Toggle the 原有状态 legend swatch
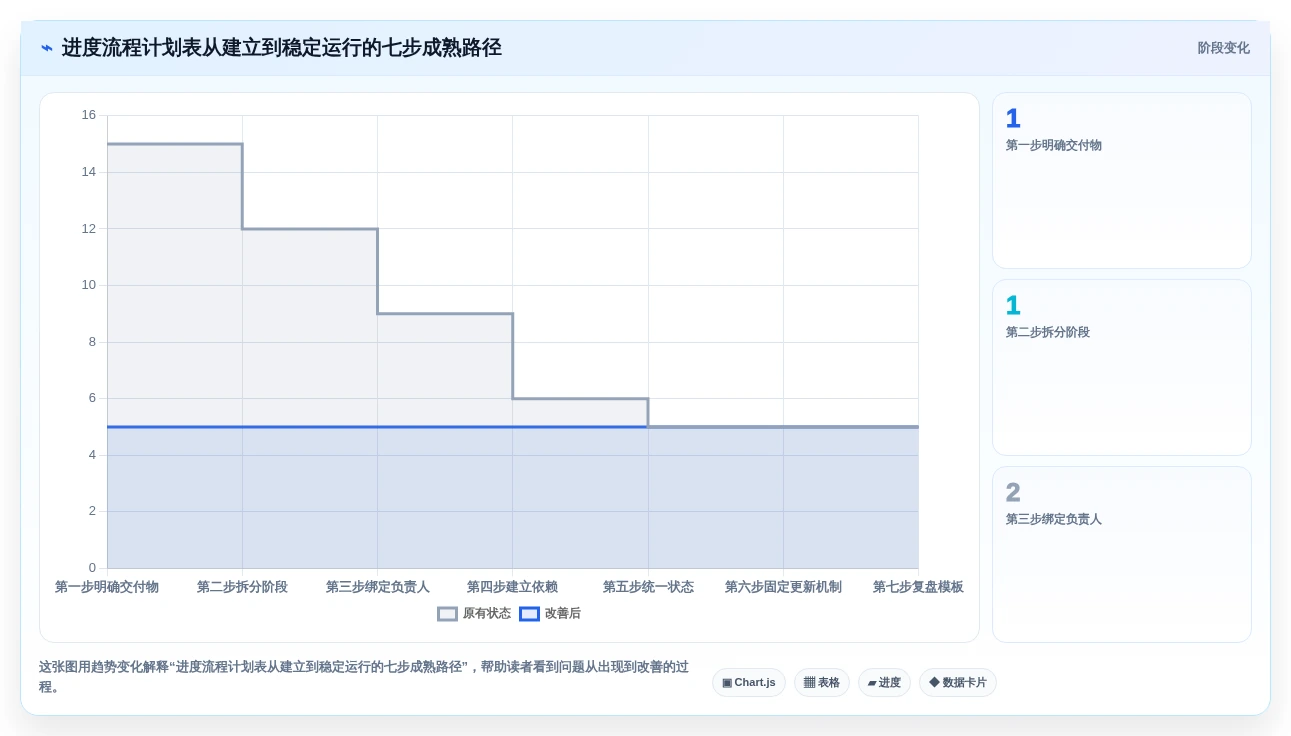 [447, 614]
